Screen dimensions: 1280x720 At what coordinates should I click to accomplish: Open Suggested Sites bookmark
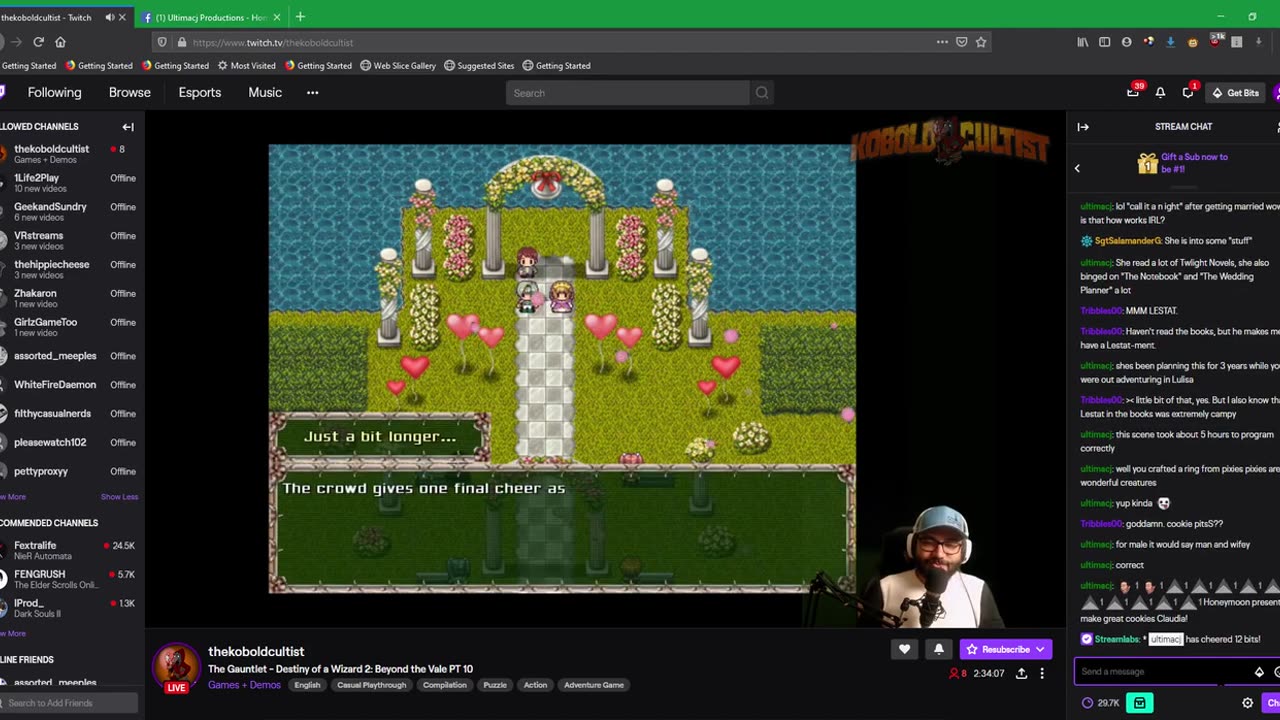tap(479, 66)
